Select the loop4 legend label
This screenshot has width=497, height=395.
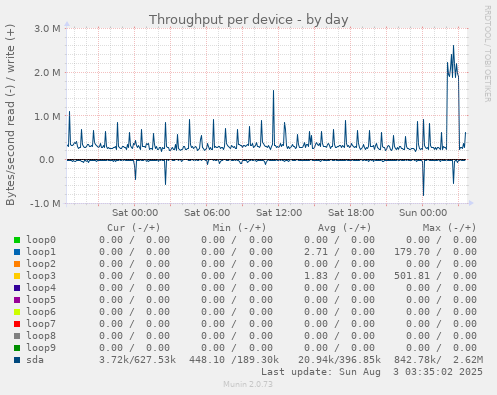point(41,288)
